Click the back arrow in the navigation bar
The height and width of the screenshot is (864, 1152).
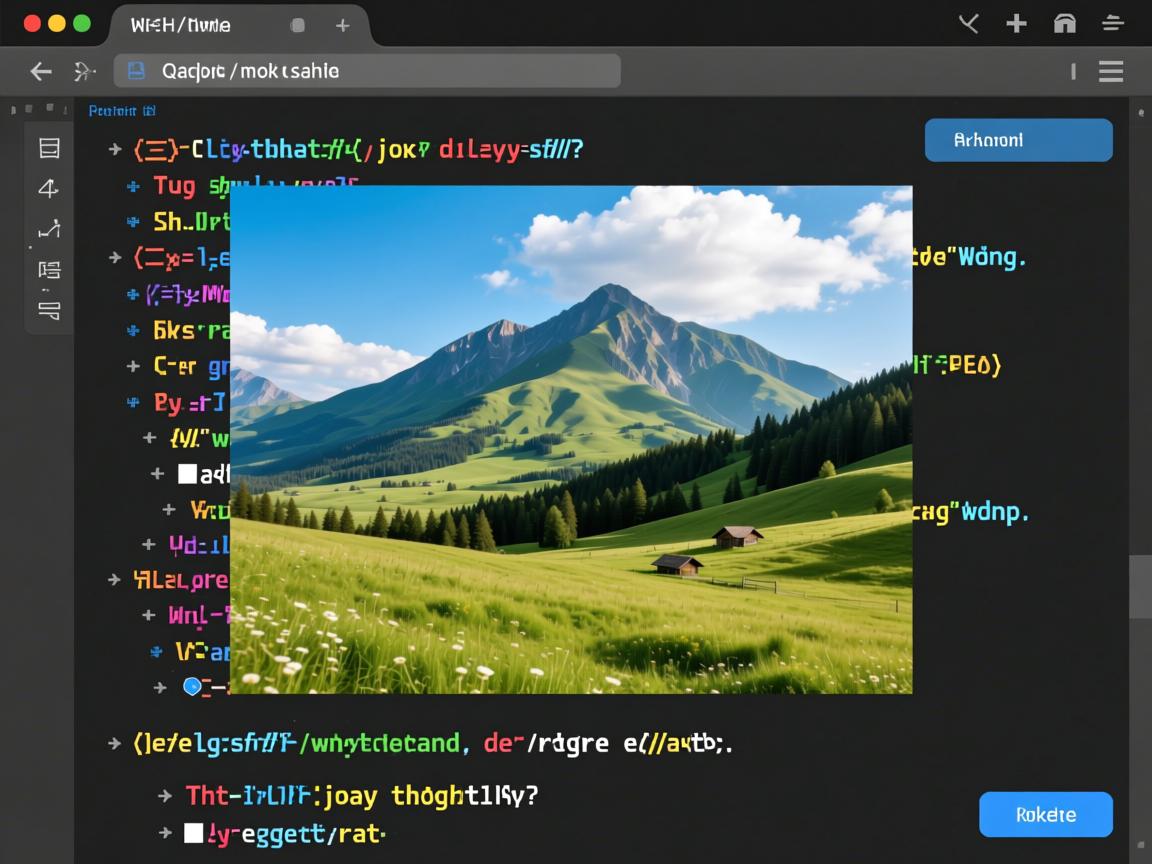point(41,71)
